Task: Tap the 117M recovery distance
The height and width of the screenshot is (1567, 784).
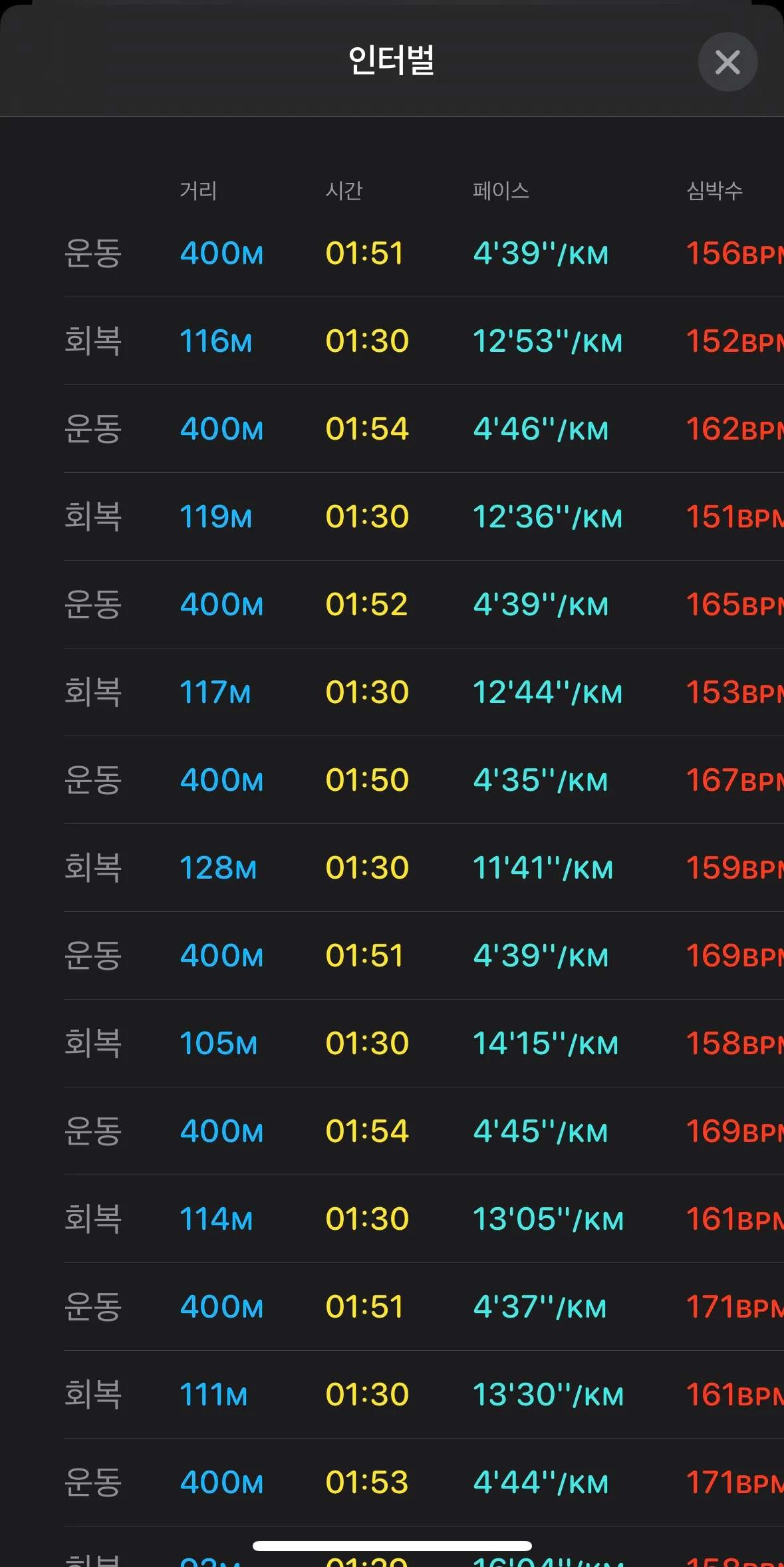Action: click(215, 692)
